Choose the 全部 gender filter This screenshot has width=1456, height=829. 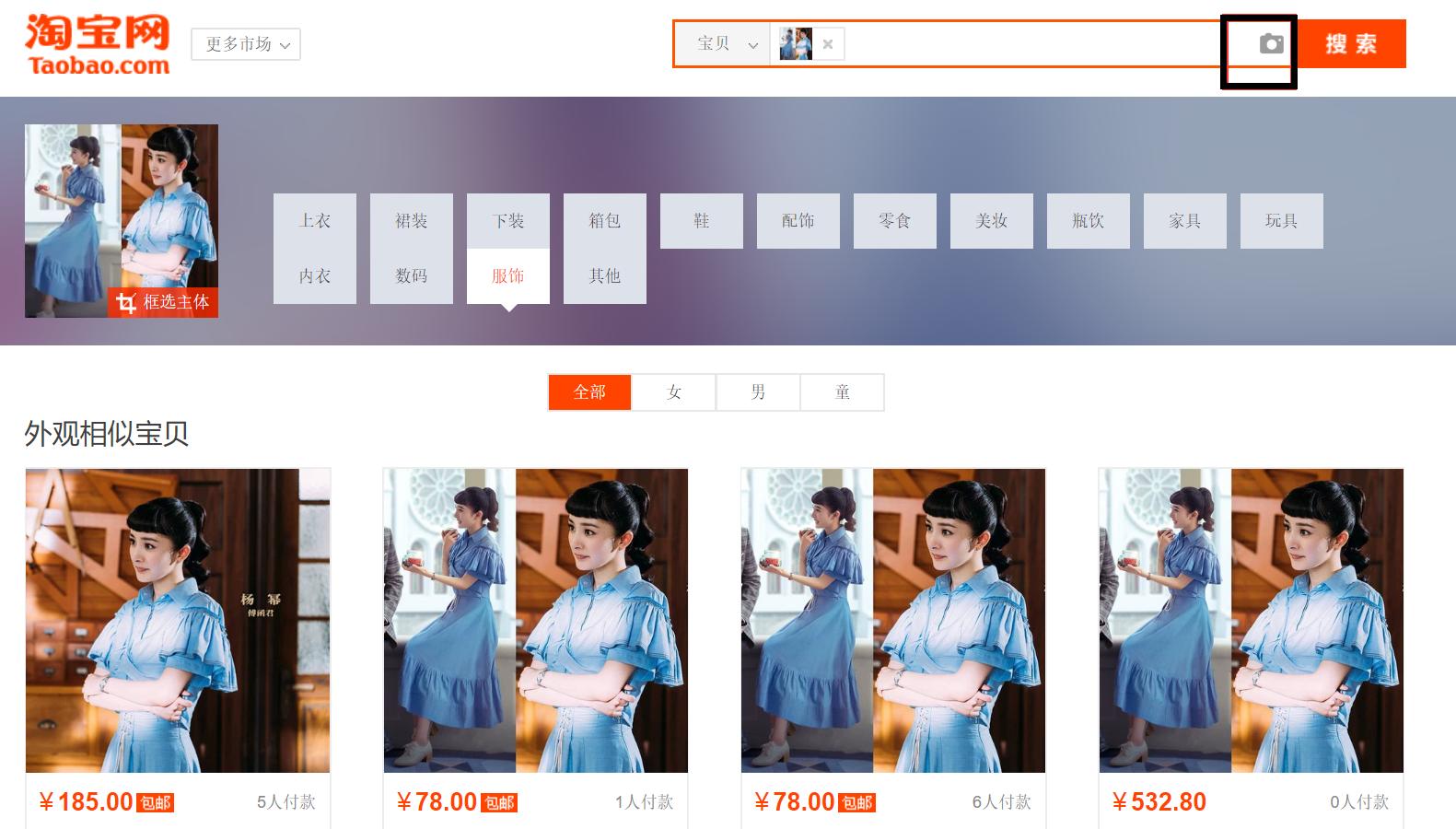589,392
